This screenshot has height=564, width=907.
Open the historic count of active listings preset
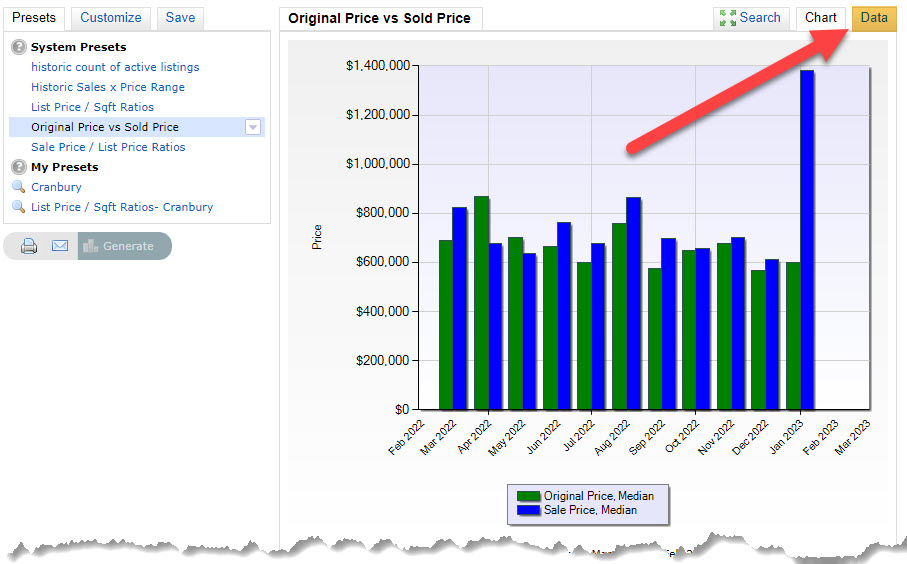point(115,67)
